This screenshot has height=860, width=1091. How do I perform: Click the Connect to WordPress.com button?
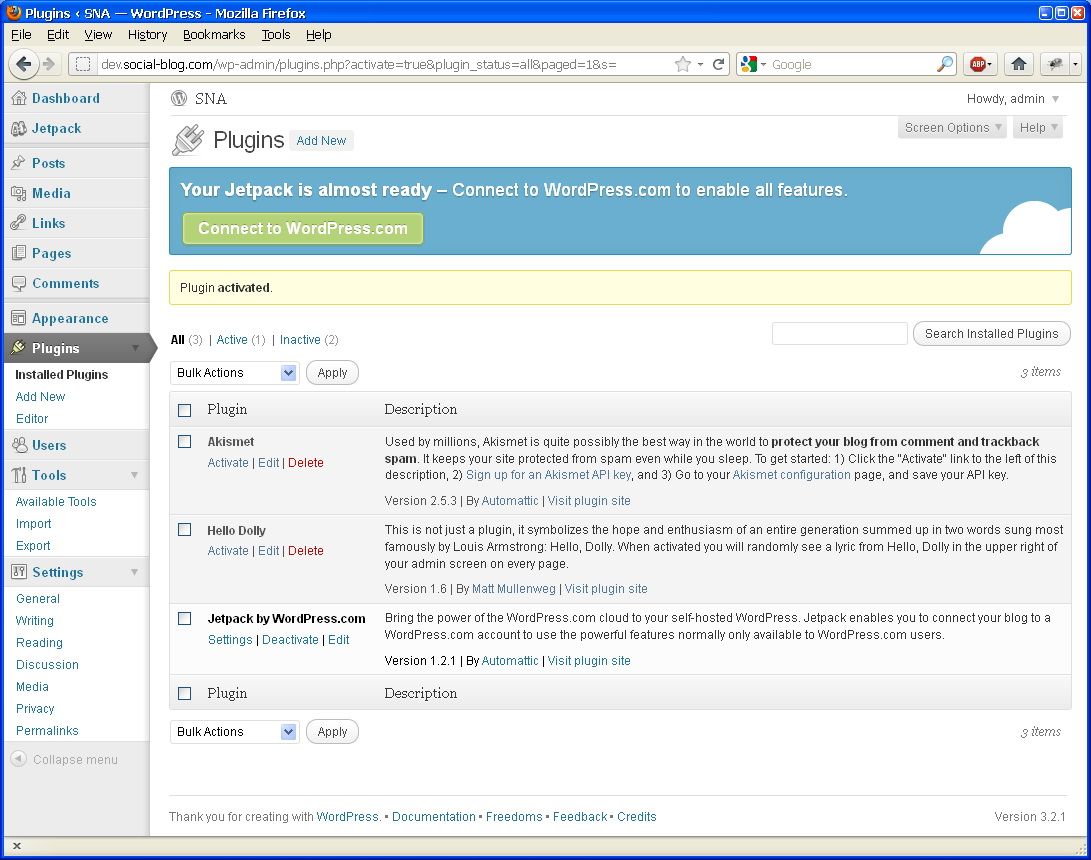(x=303, y=228)
